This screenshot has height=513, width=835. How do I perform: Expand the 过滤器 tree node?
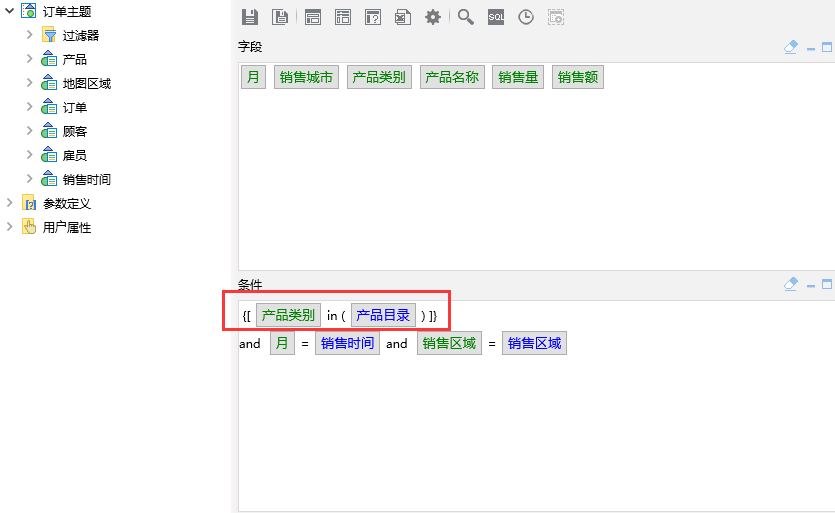[x=29, y=35]
